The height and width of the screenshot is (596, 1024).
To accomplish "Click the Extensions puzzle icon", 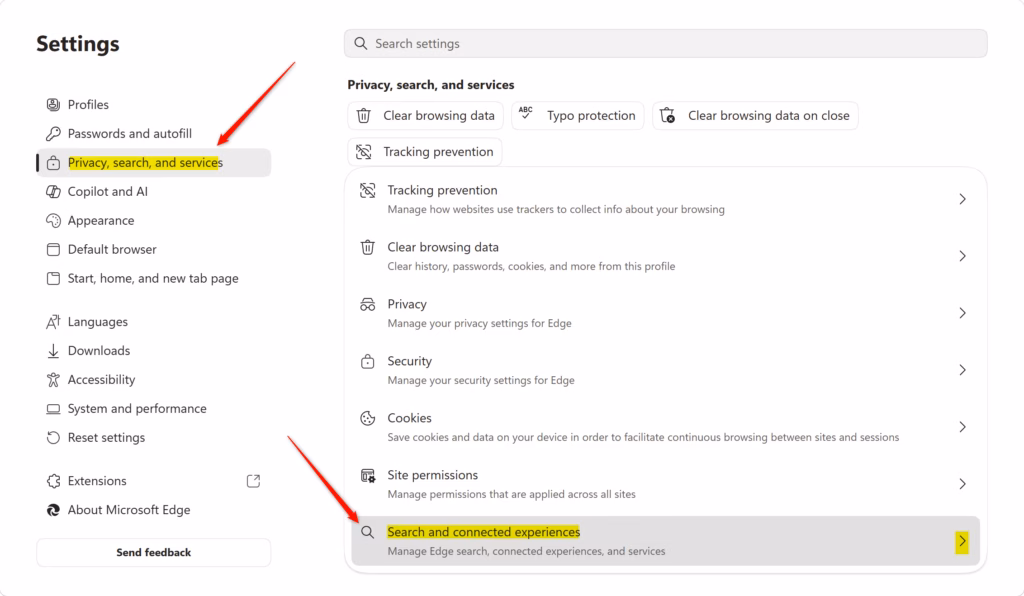I will click(x=53, y=481).
